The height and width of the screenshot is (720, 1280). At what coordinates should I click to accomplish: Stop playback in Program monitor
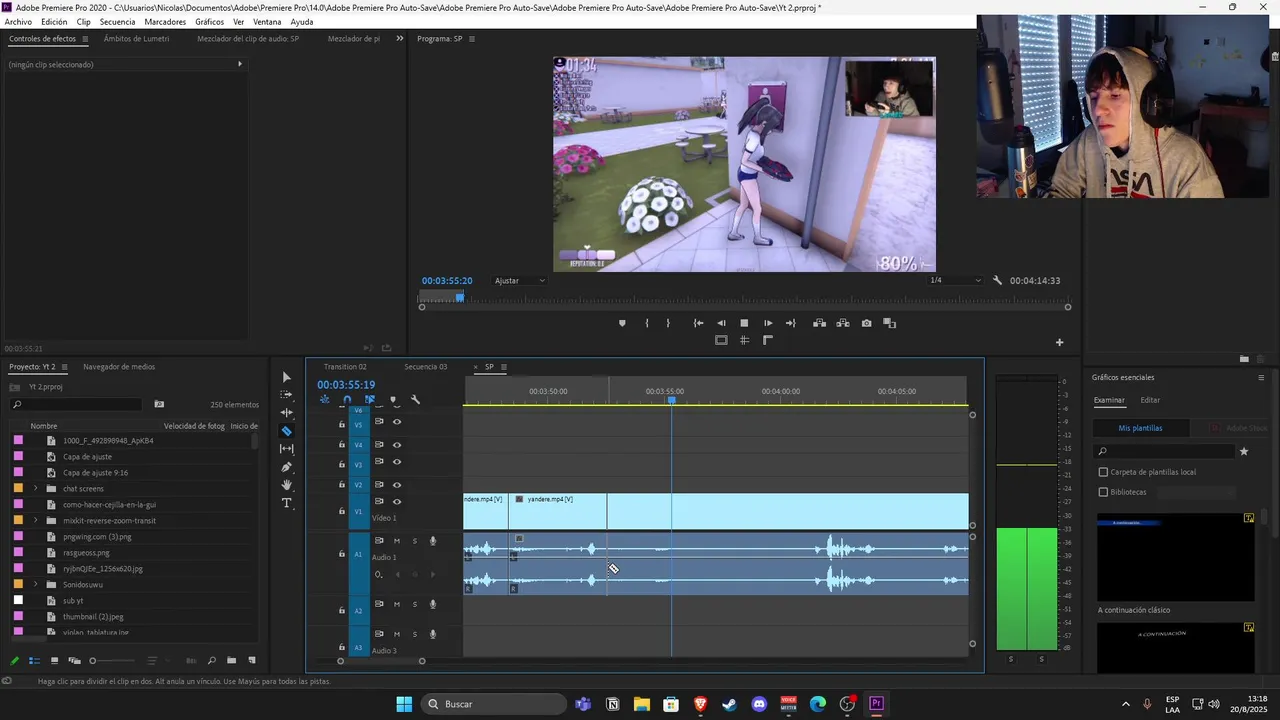coord(744,323)
